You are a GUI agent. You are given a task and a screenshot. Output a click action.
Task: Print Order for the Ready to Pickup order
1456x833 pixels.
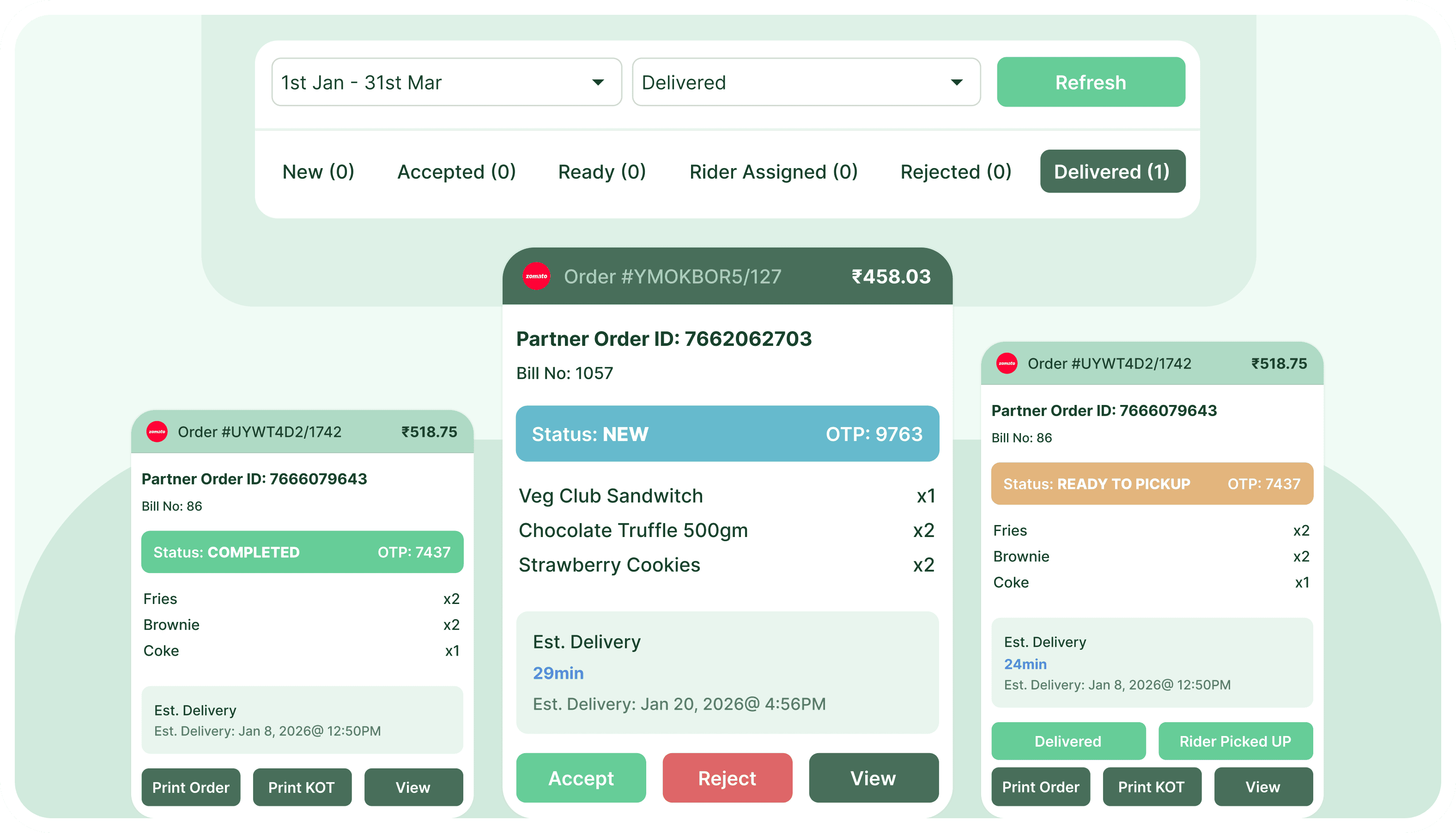(1040, 787)
